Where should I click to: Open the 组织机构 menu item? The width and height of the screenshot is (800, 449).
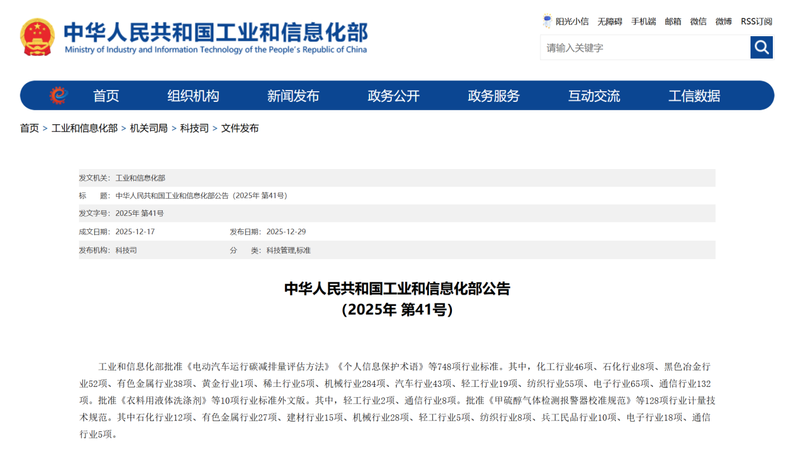(x=193, y=96)
